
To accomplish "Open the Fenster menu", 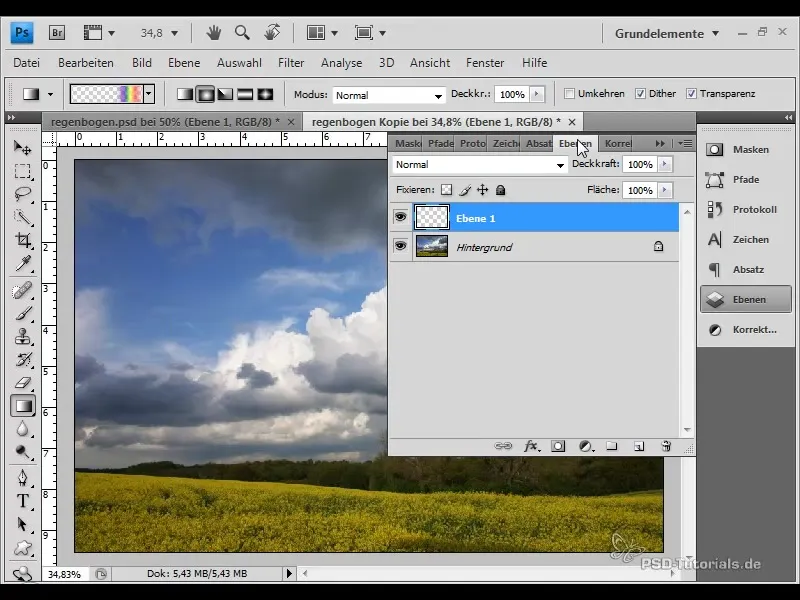I will pyautogui.click(x=485, y=63).
